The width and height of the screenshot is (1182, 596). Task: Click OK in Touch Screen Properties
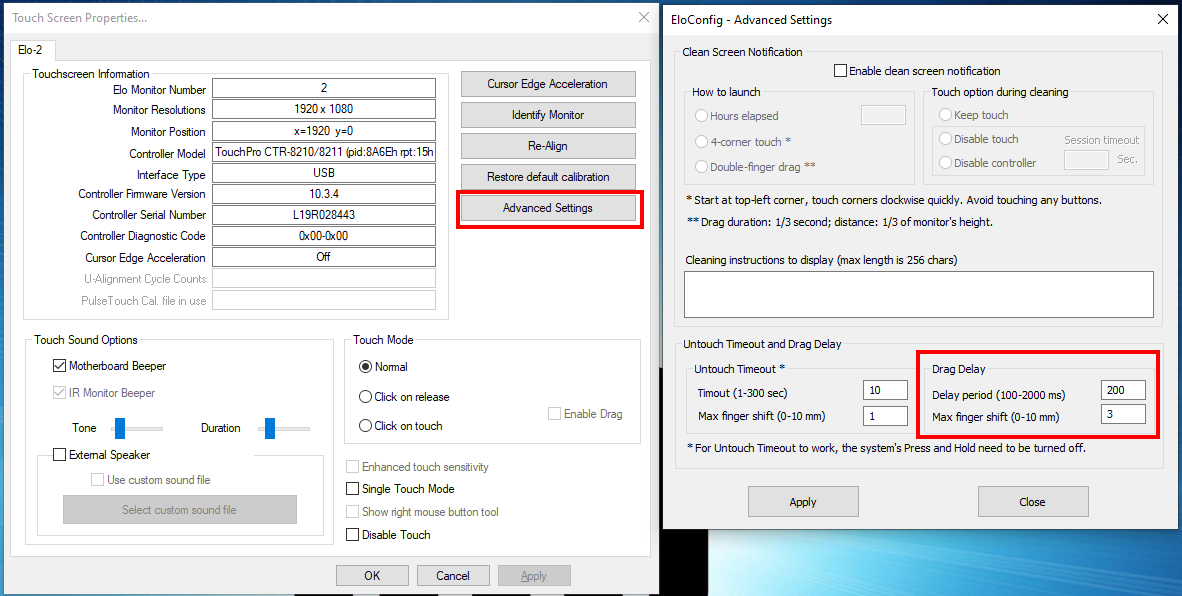[x=372, y=576]
